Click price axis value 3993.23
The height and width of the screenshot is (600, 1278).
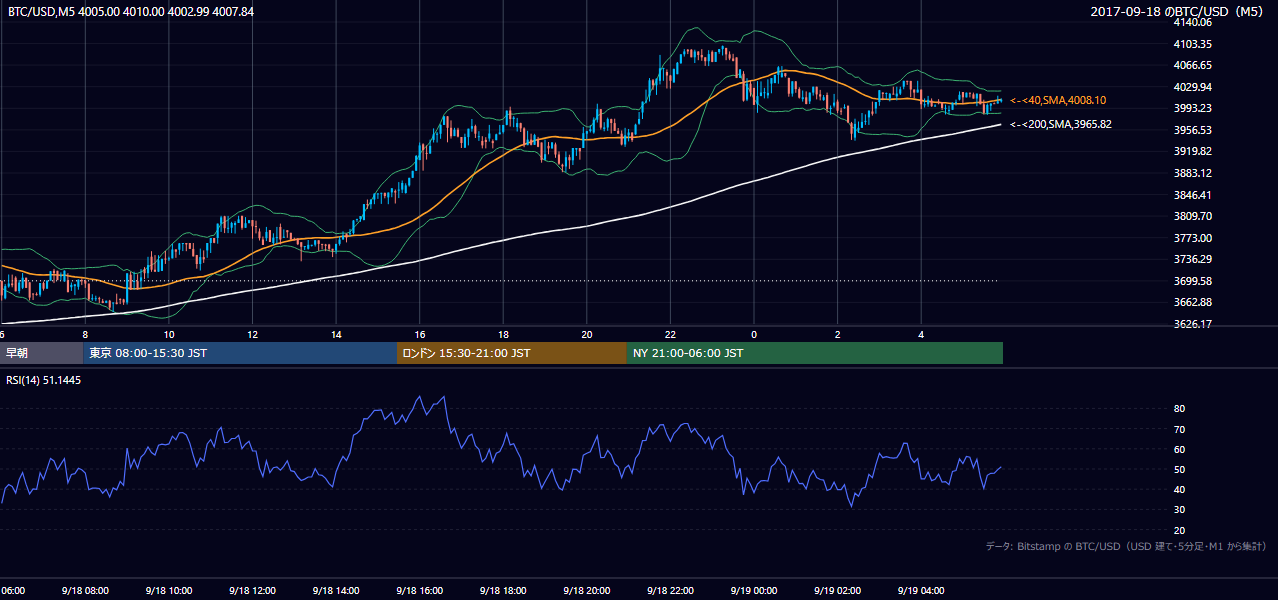click(1193, 108)
